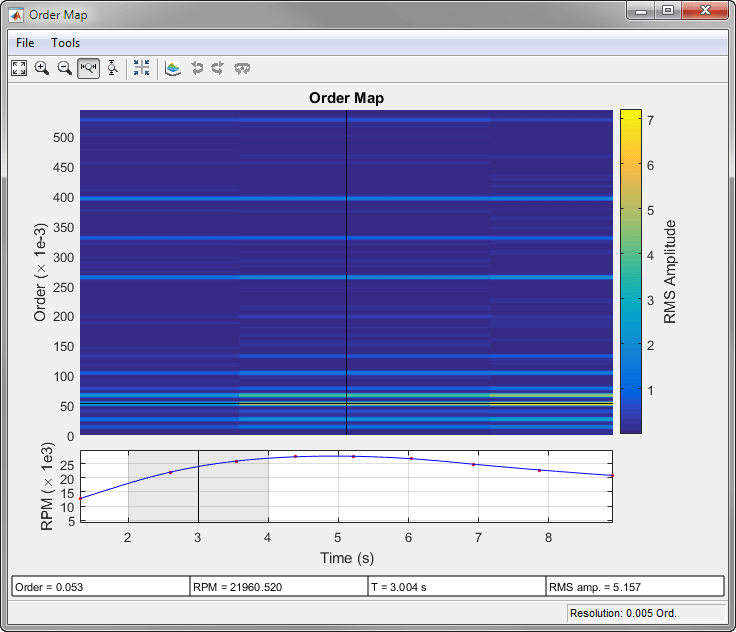Click the RMS Amplitude colorbar
The width and height of the screenshot is (736, 632).
pyautogui.click(x=630, y=270)
